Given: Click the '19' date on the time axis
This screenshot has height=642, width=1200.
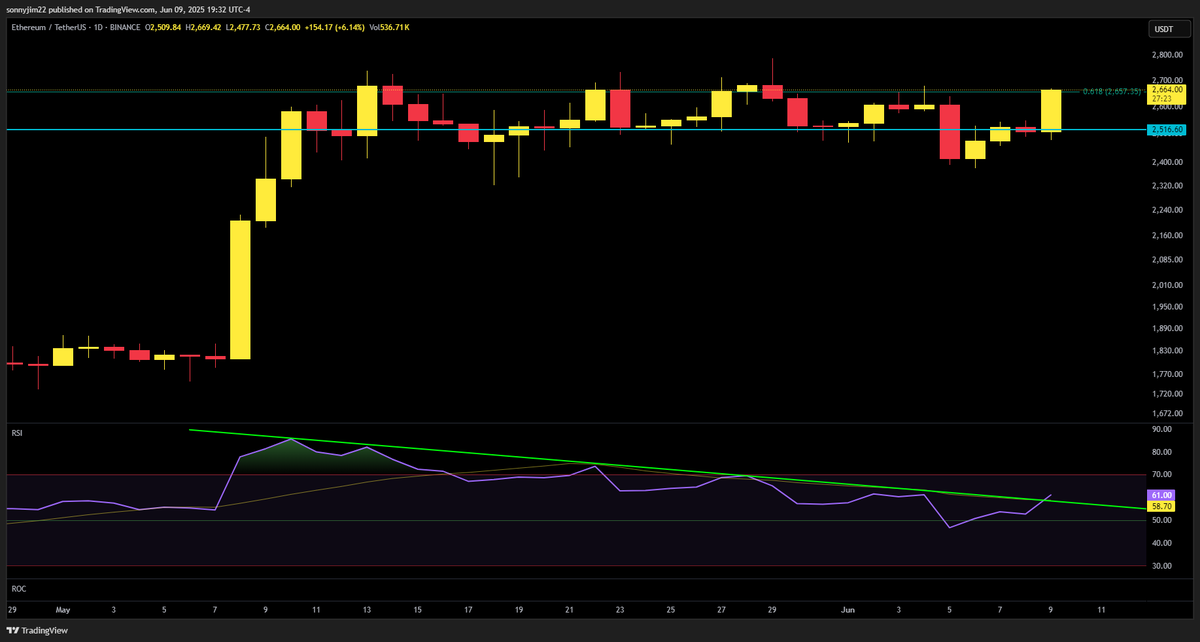Looking at the screenshot, I should 519,608.
